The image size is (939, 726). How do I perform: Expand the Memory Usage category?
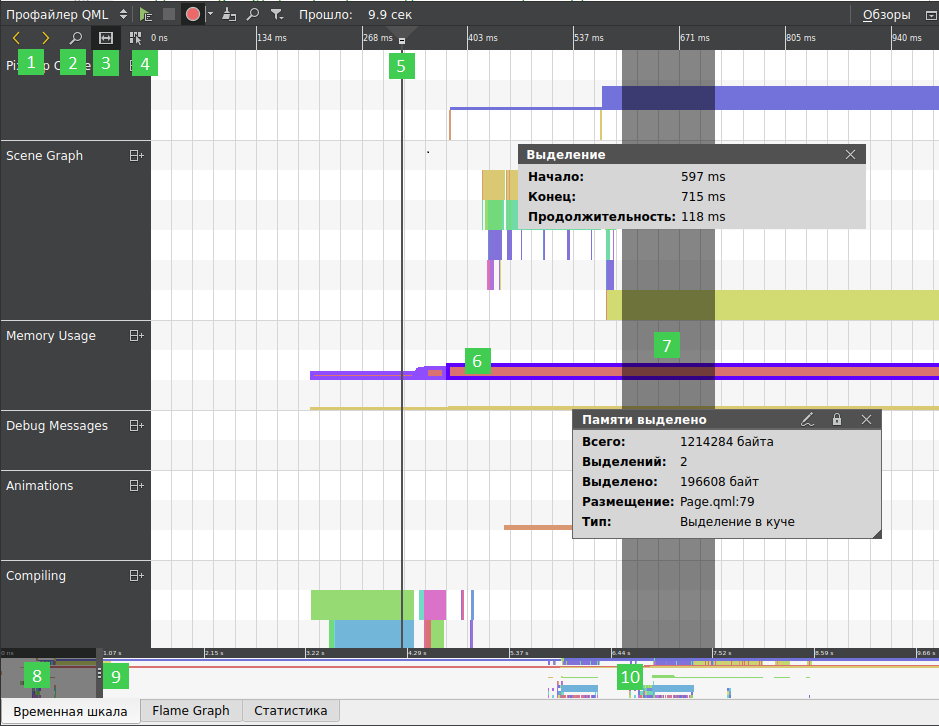(137, 335)
